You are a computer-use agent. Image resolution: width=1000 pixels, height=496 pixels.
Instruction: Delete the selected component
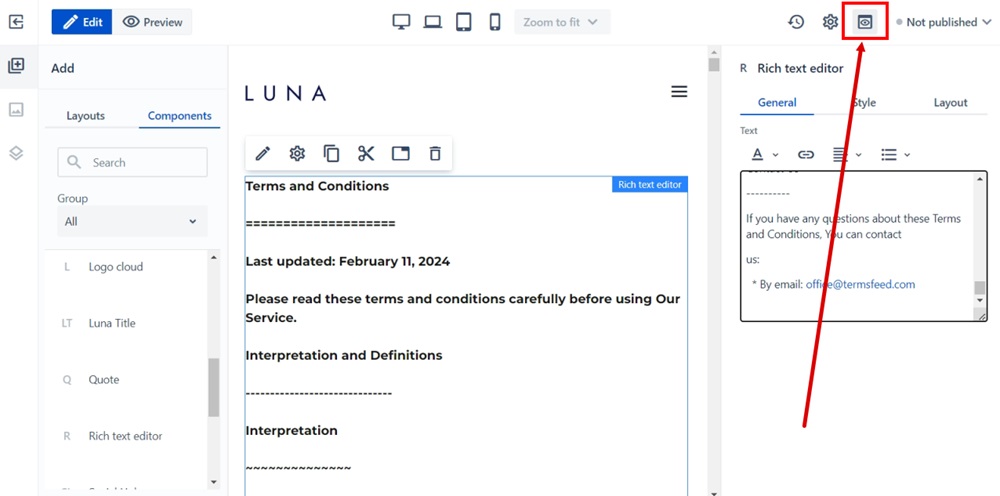point(435,154)
